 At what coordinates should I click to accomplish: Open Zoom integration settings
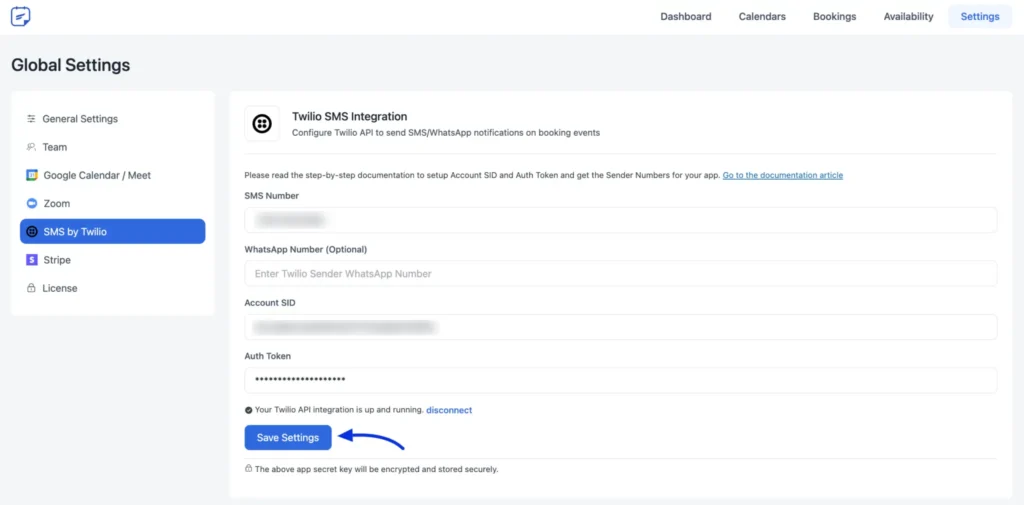click(x=113, y=203)
